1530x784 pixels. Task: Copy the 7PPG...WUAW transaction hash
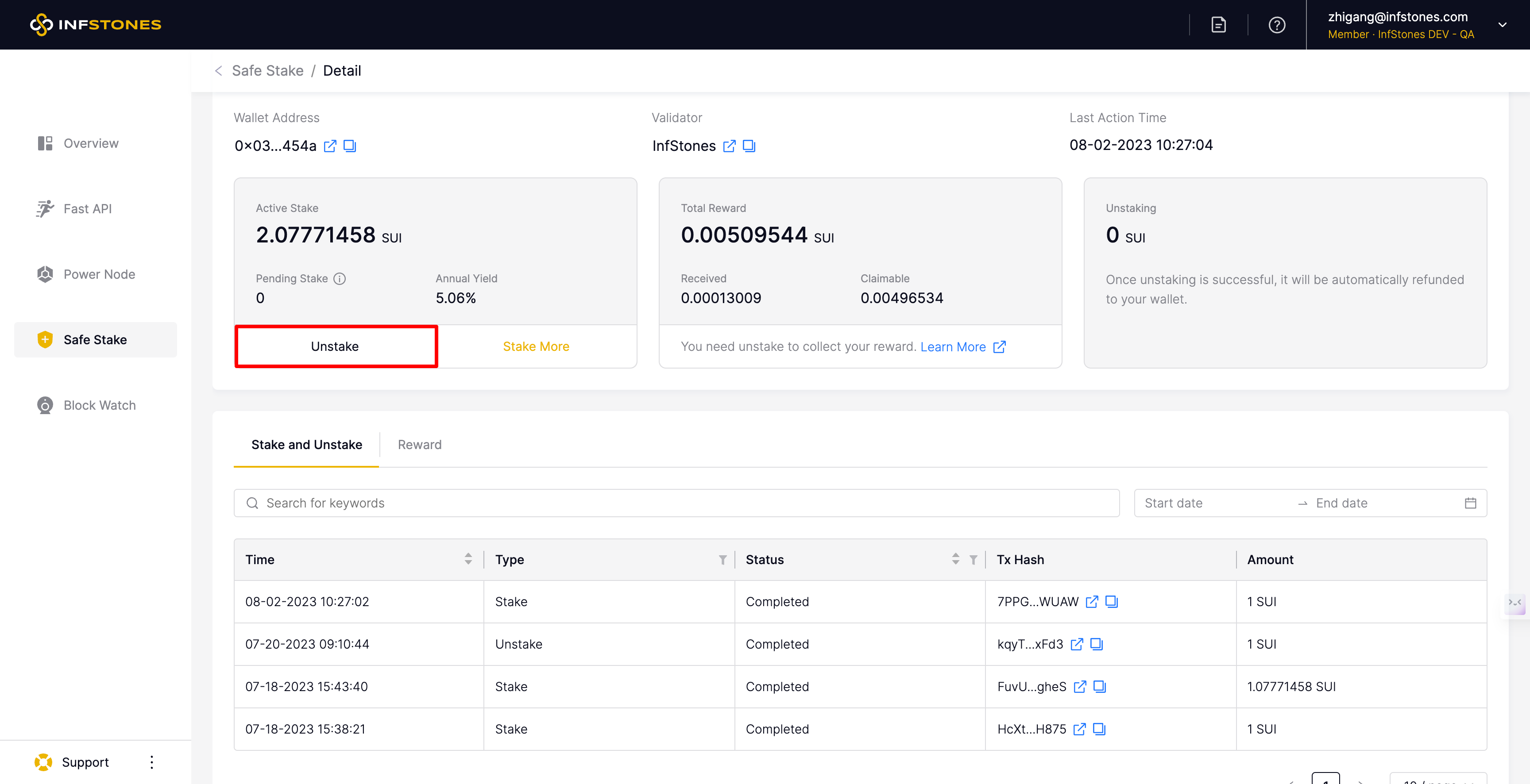pyautogui.click(x=1111, y=601)
